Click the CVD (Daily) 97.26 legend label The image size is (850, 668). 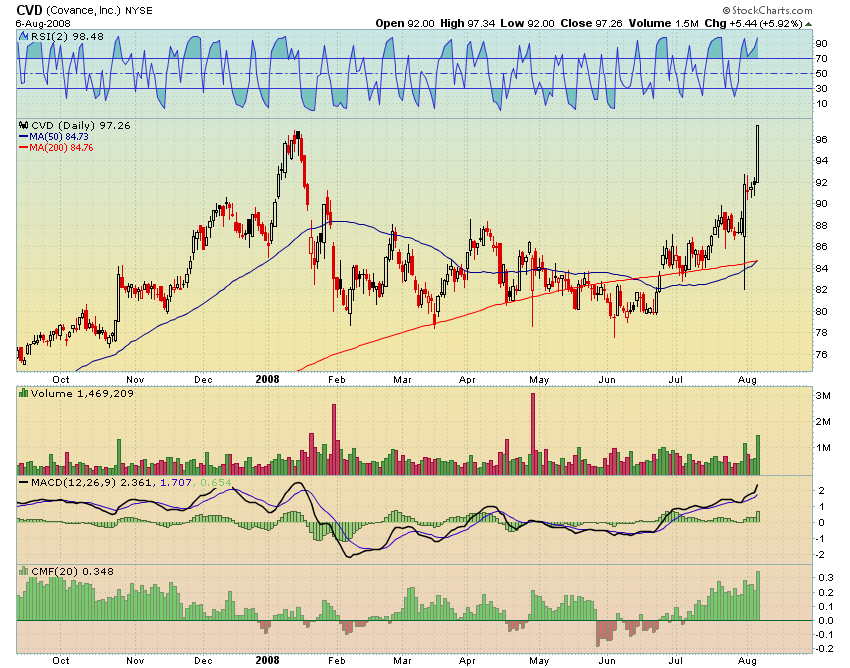coord(81,125)
